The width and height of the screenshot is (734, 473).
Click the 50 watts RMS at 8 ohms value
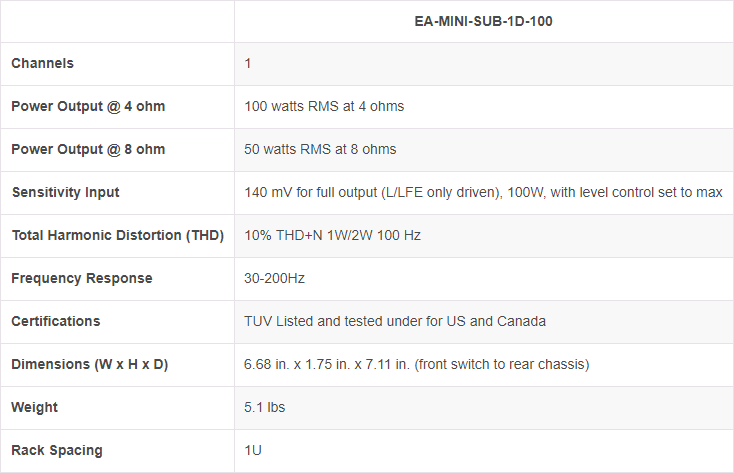click(x=320, y=149)
